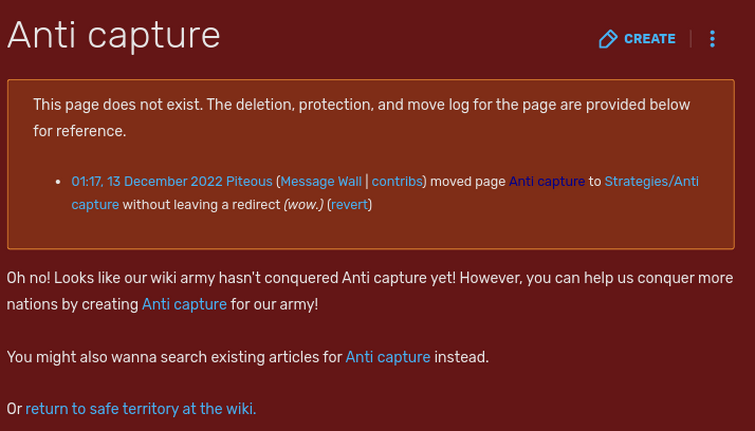Click the CREATE button label
This screenshot has height=431, width=755.
pyautogui.click(x=650, y=39)
